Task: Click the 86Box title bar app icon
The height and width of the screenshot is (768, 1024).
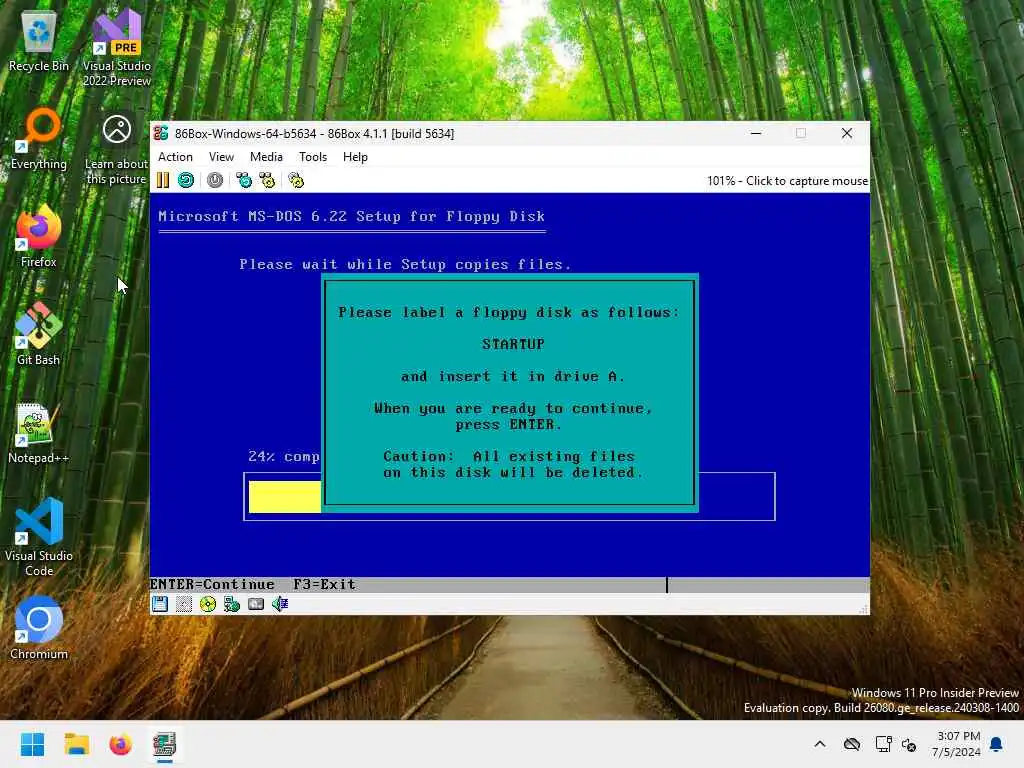Action: [161, 133]
